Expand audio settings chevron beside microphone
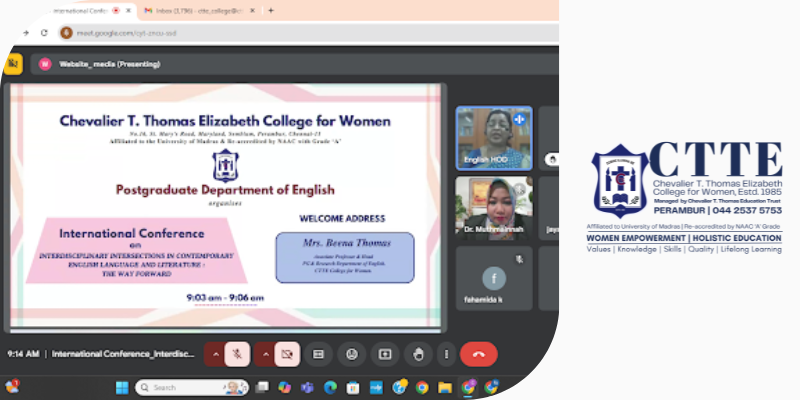 pyautogui.click(x=215, y=354)
